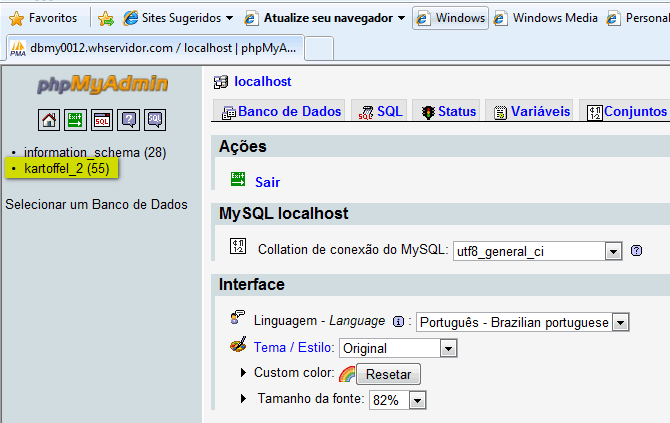Click the PMA favicon on the browser tab
The image size is (670, 423).
[18, 48]
